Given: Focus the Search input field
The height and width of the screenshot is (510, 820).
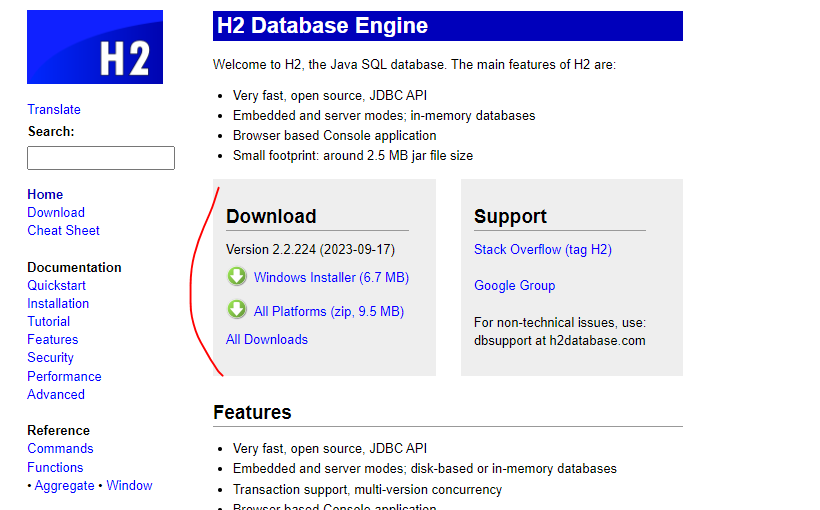Looking at the screenshot, I should 101,158.
